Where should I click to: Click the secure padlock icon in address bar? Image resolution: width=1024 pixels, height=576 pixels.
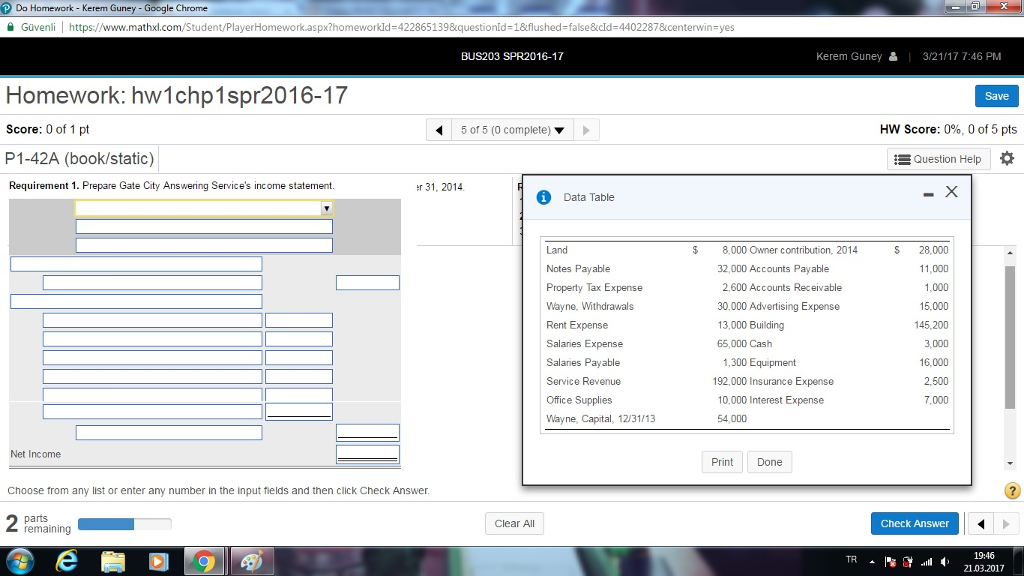click(x=10, y=27)
